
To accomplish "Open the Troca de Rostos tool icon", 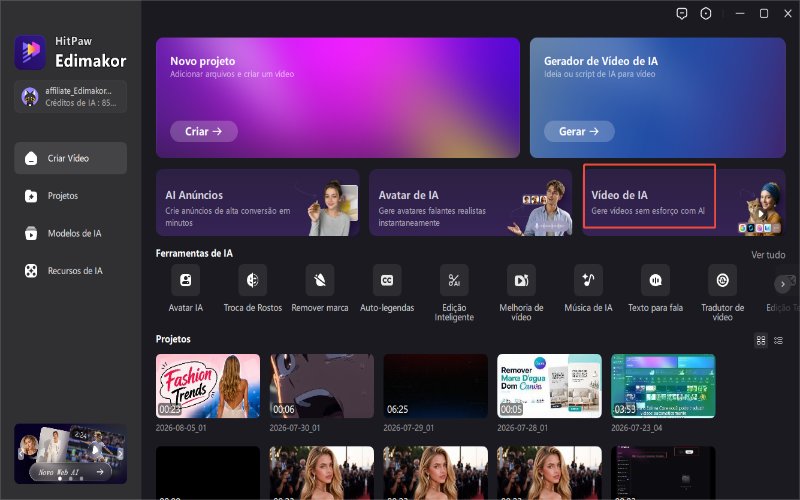I will click(253, 280).
